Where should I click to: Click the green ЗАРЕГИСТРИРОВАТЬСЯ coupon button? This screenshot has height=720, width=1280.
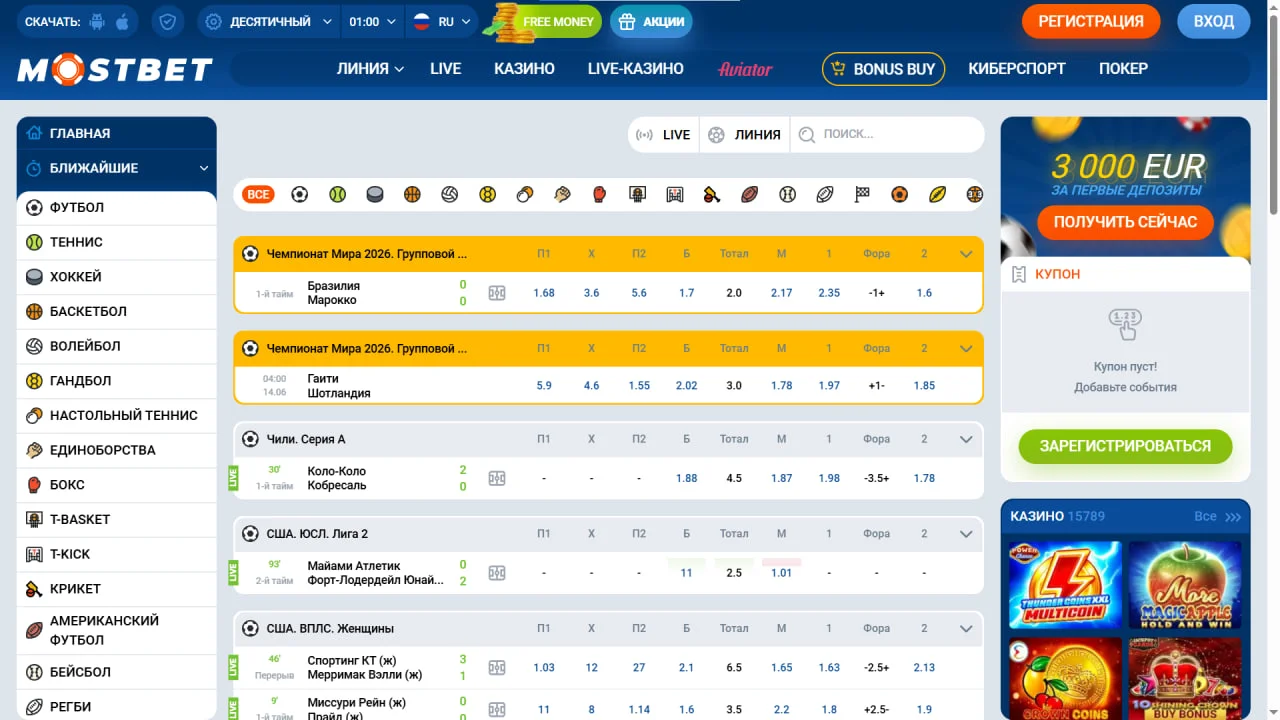coord(1125,446)
